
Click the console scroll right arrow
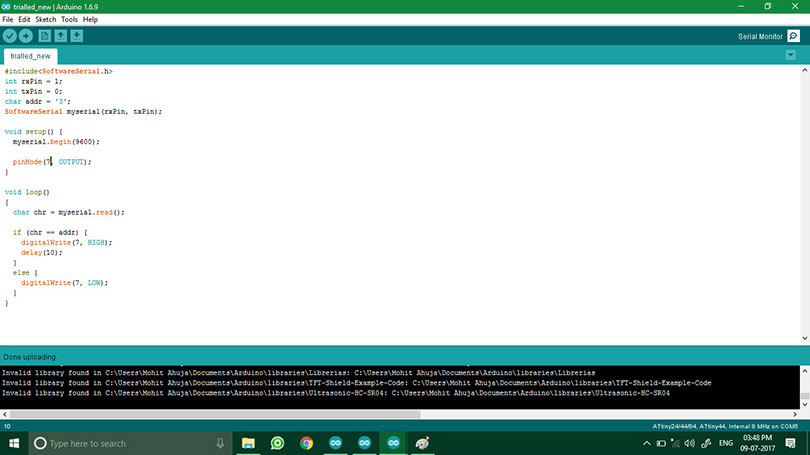pos(795,414)
